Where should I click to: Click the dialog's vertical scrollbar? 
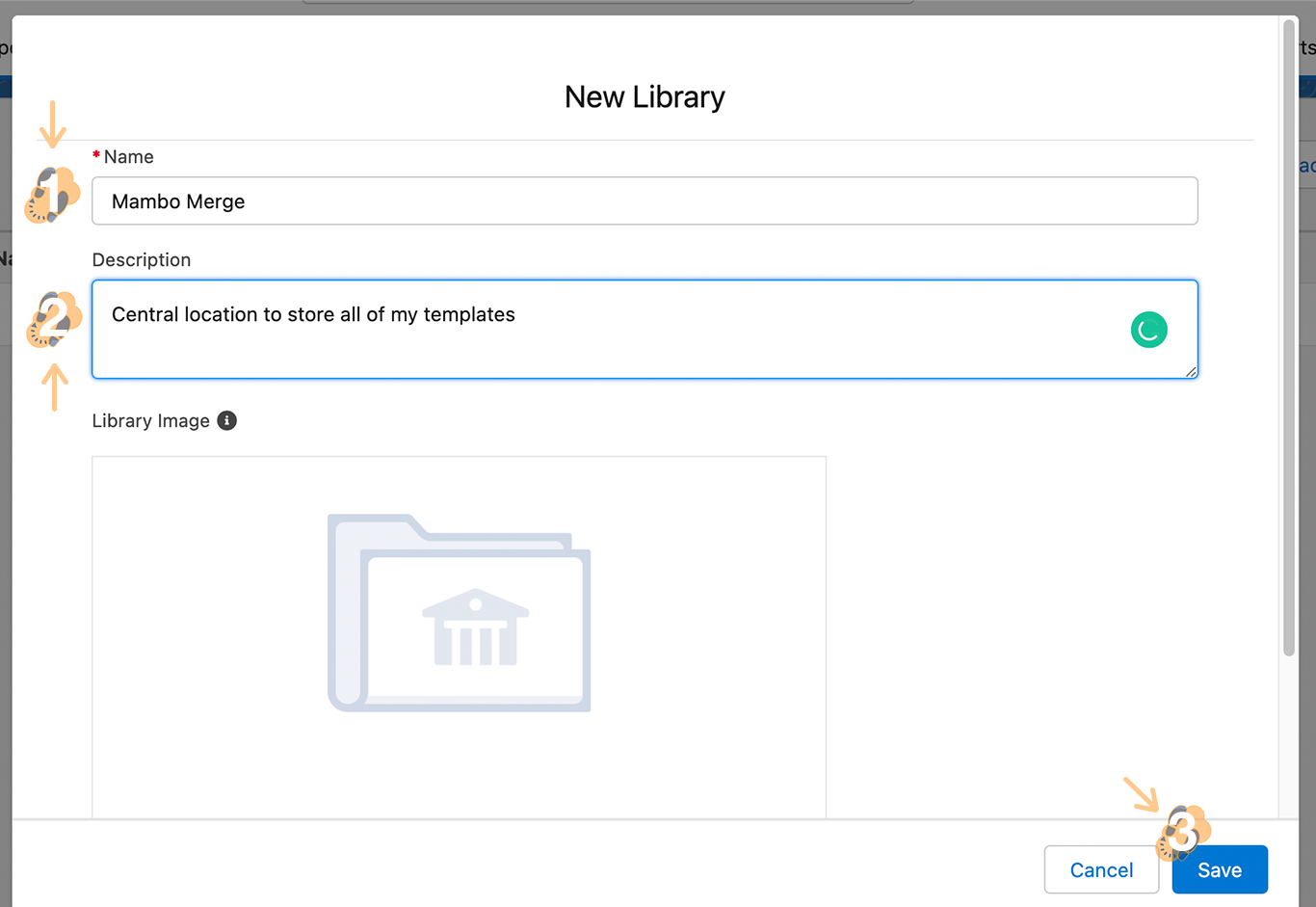[x=1289, y=337]
